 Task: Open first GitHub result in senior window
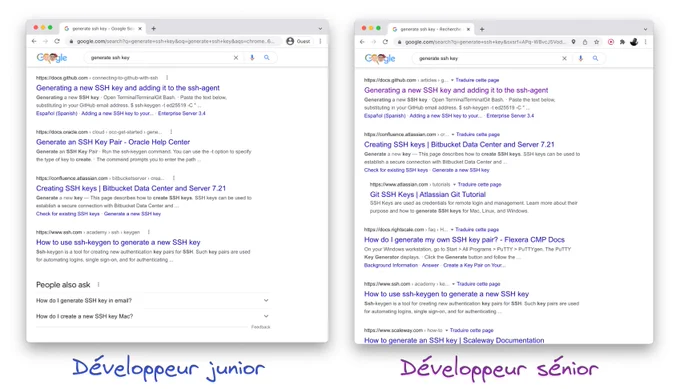(456, 90)
